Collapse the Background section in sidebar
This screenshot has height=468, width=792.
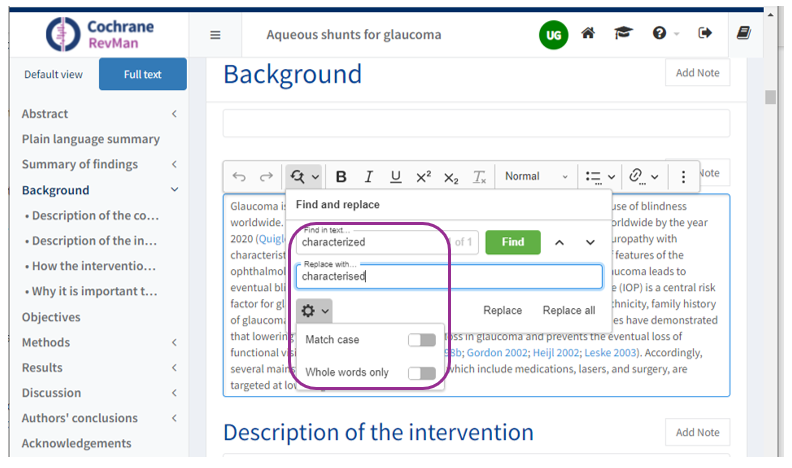click(175, 190)
